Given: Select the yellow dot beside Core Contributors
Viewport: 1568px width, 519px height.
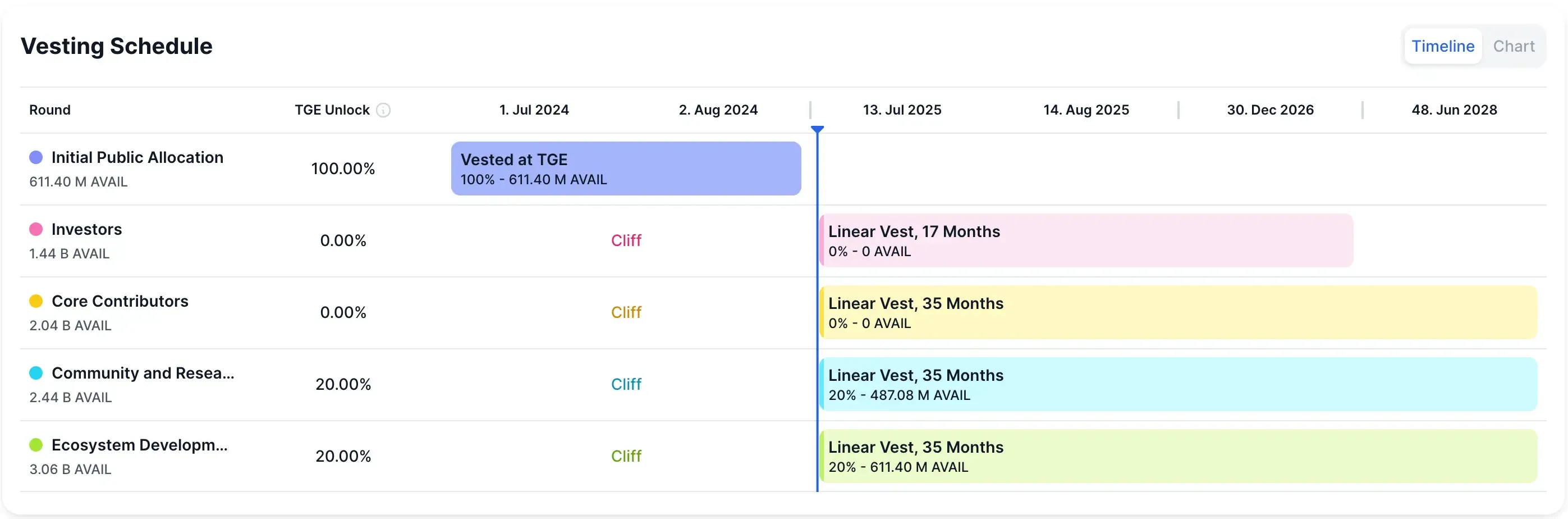Looking at the screenshot, I should tap(36, 301).
